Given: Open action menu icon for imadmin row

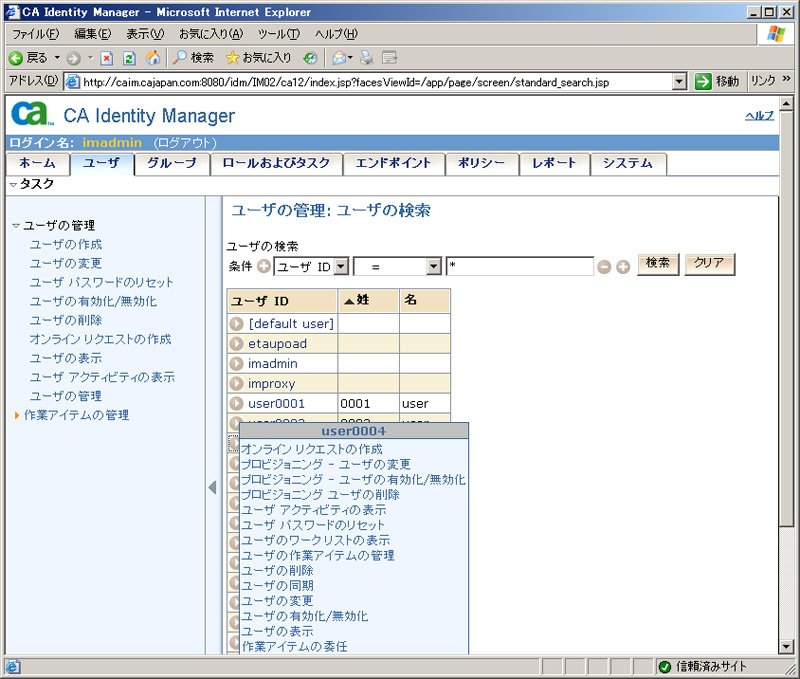Looking at the screenshot, I should click(x=236, y=364).
